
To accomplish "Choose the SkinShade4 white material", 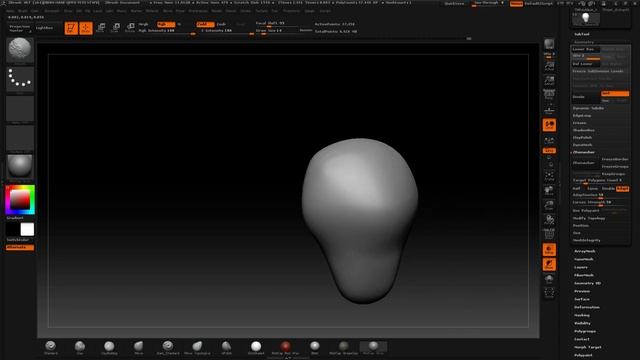I will 256,348.
